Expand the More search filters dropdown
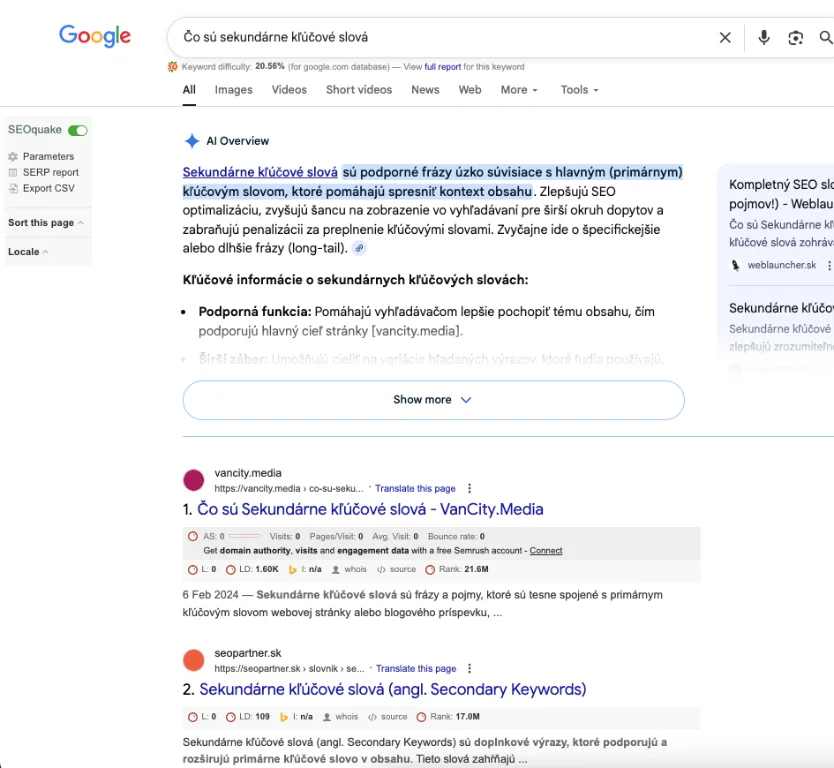Image resolution: width=834 pixels, height=768 pixels. coord(519,90)
